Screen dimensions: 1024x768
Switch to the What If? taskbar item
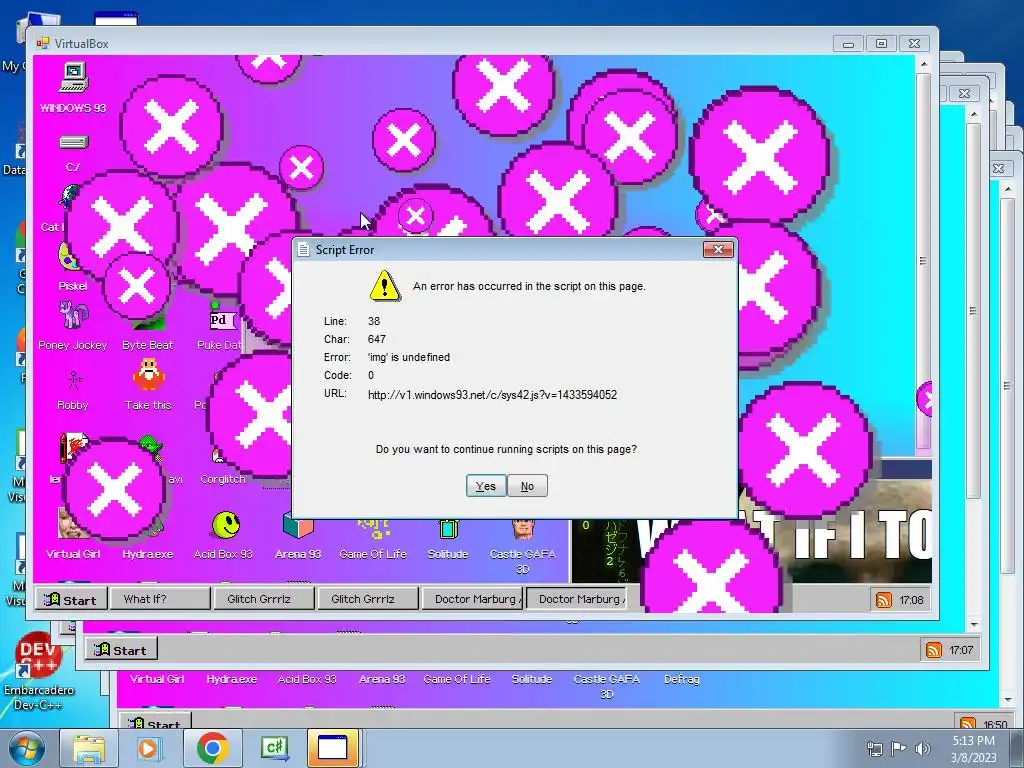161,599
